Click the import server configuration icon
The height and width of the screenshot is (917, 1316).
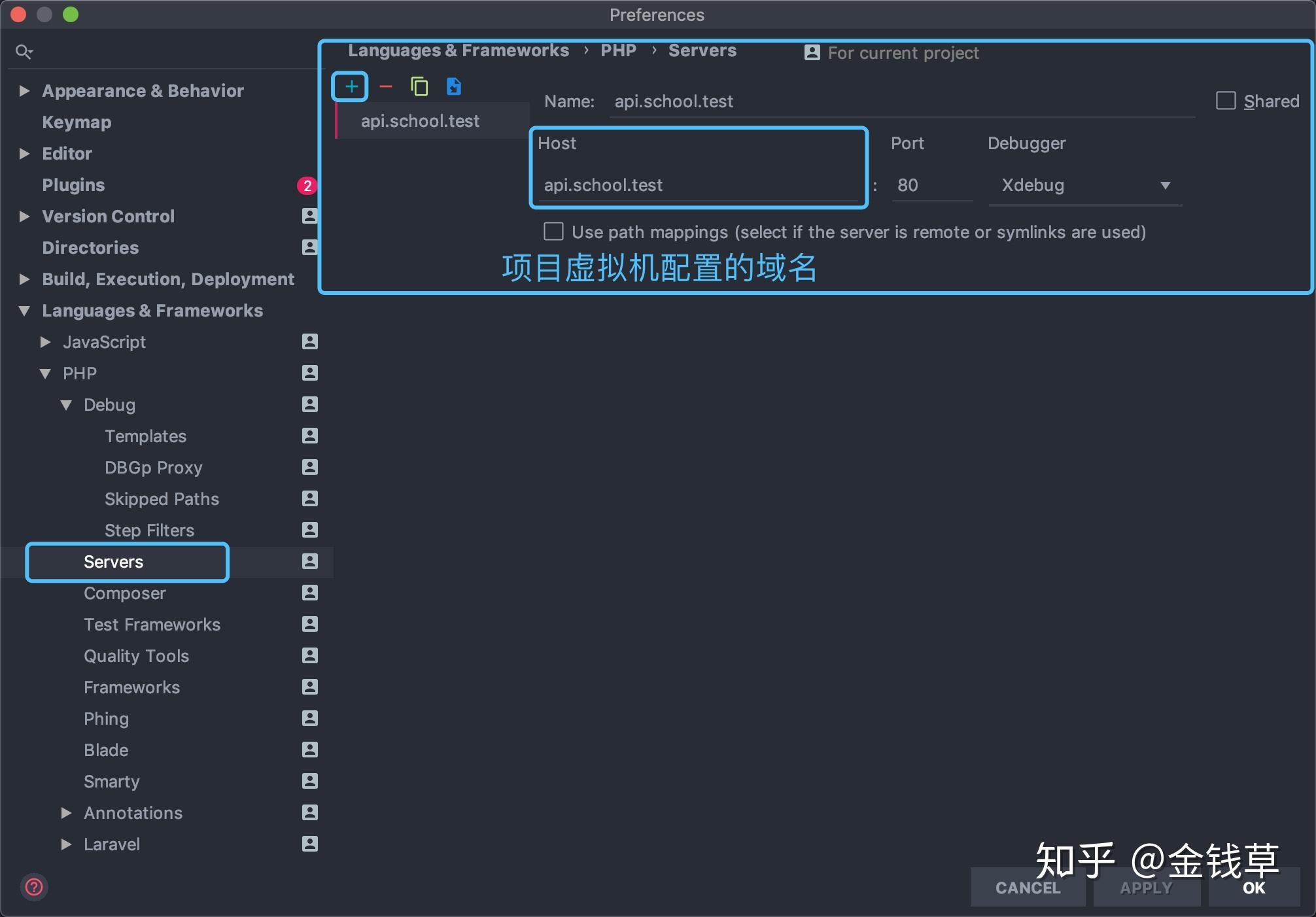pos(453,86)
